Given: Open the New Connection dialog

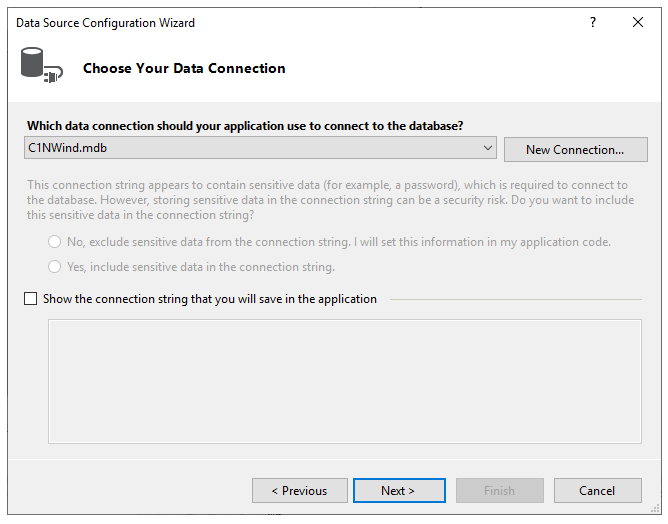Looking at the screenshot, I should click(574, 150).
